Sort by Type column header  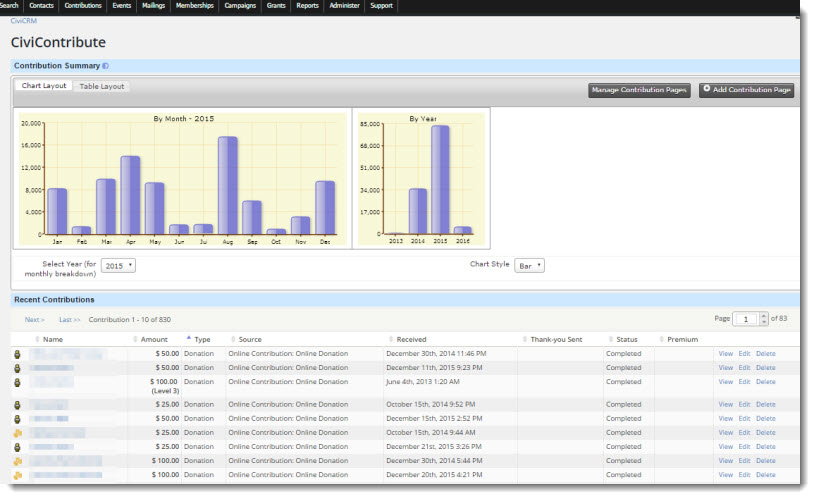tap(202, 339)
